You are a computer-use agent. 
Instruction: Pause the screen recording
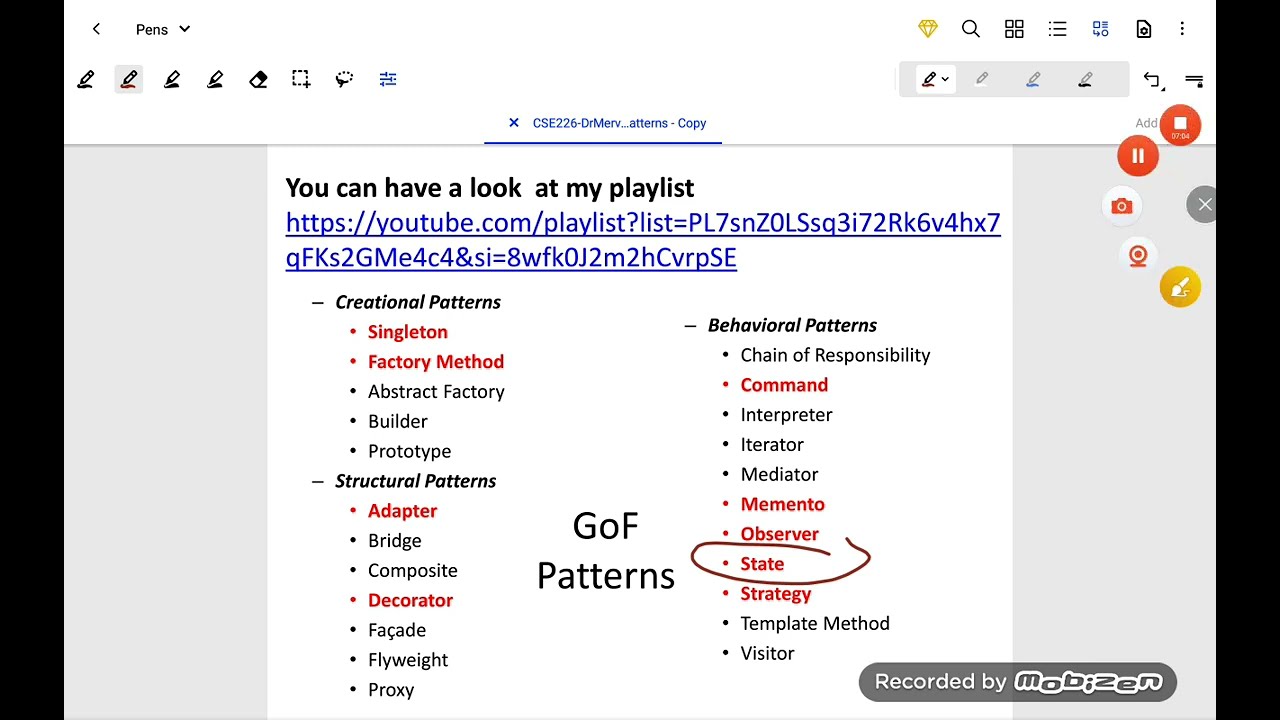1138,156
